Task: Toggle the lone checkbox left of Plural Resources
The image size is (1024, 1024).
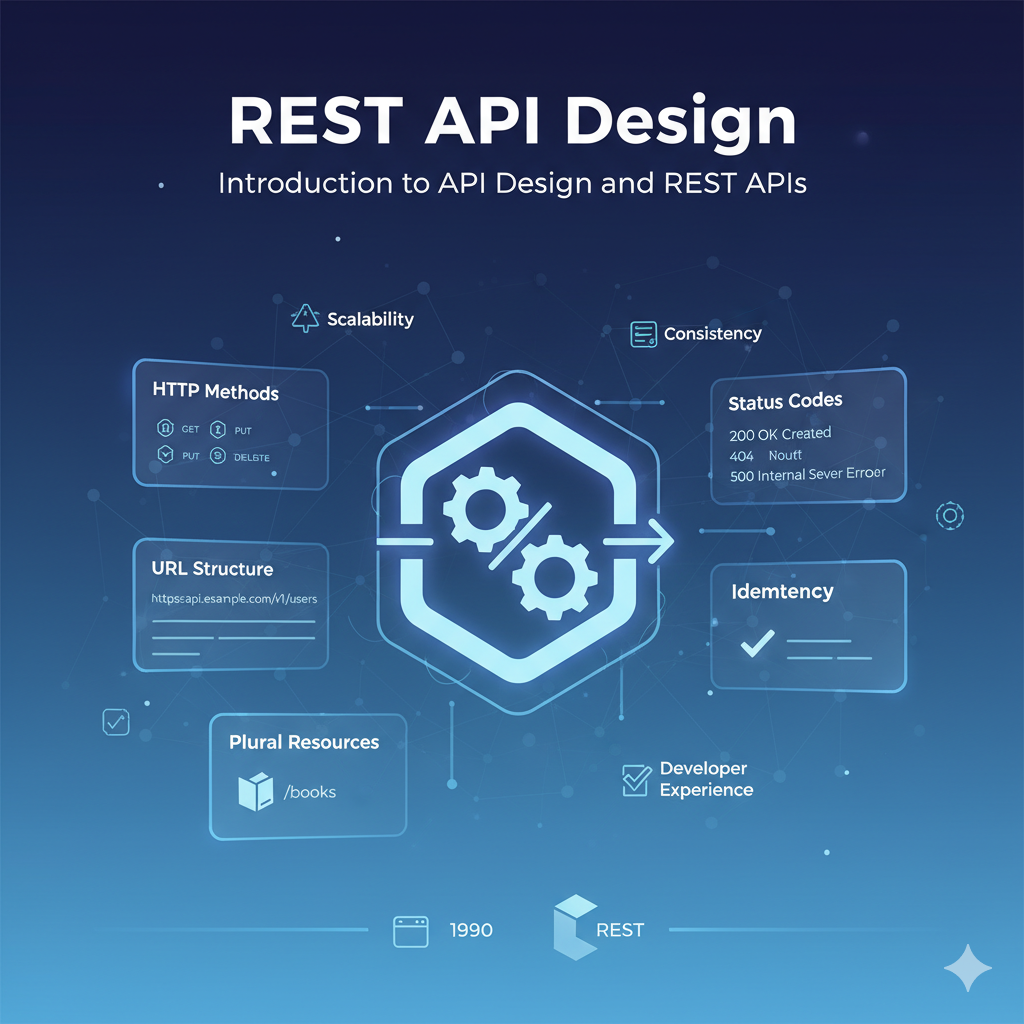Action: point(116,722)
